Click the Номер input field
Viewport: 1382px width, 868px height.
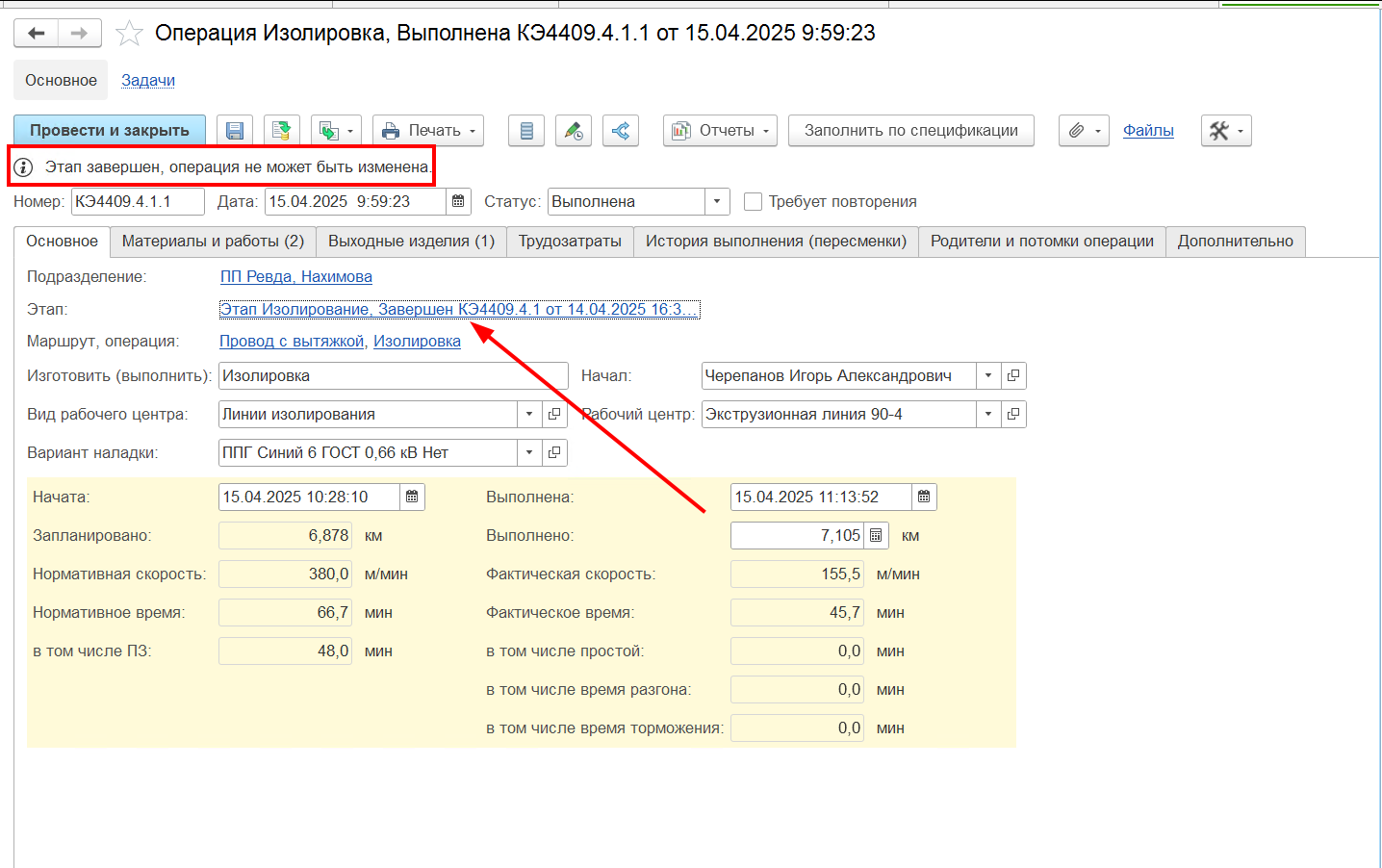coord(138,201)
